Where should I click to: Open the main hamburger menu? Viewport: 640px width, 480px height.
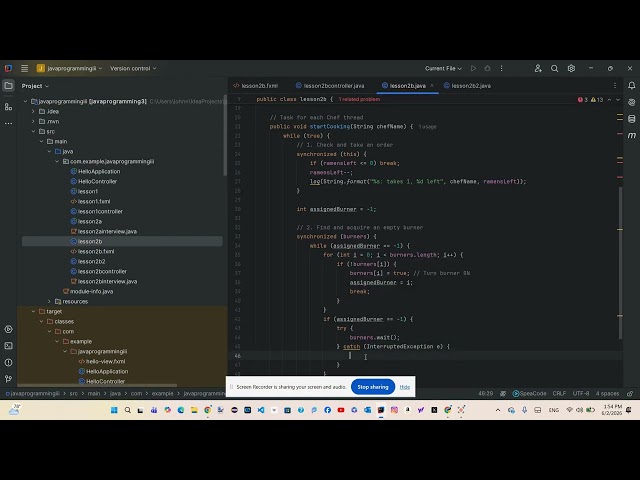point(24,69)
